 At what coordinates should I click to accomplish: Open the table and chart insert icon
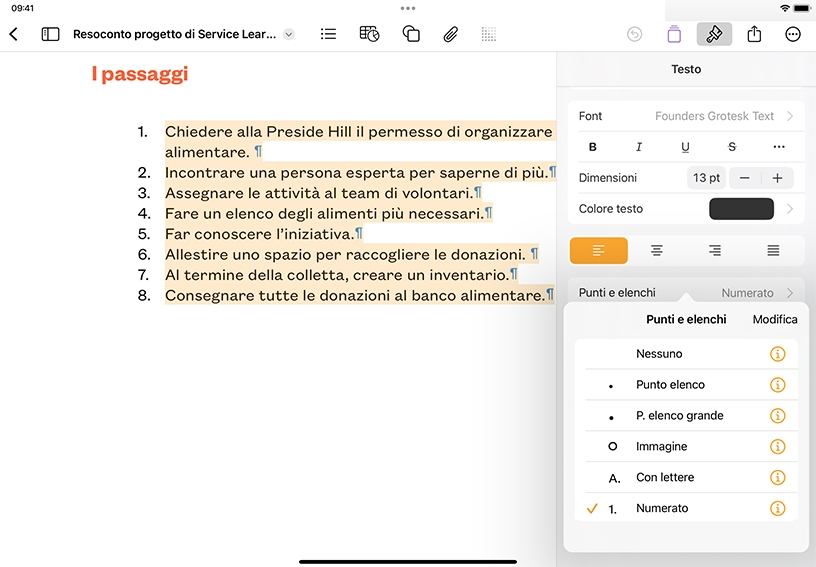click(369, 34)
